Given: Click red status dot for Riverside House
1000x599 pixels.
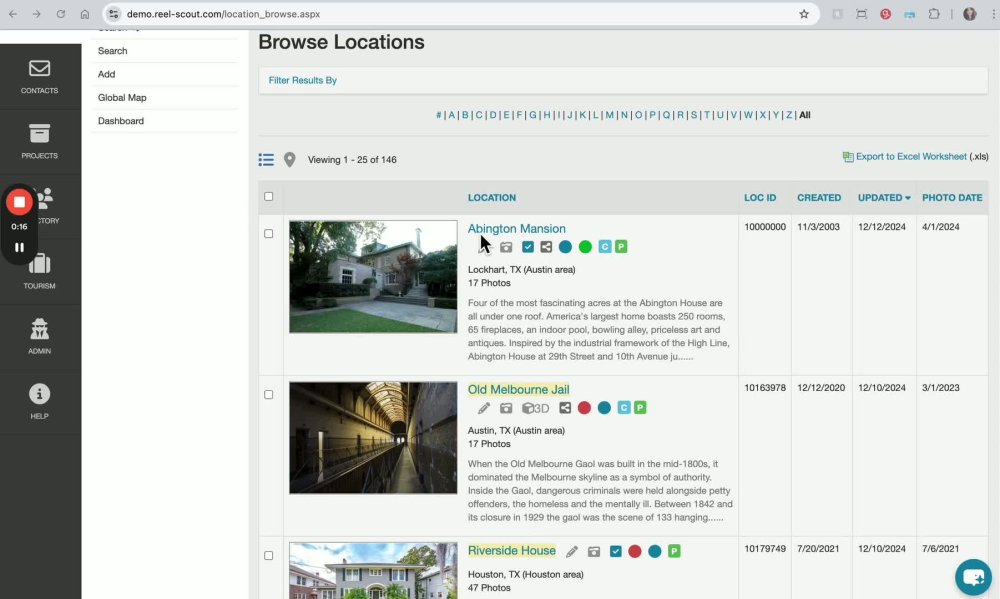Looking at the screenshot, I should tap(635, 551).
